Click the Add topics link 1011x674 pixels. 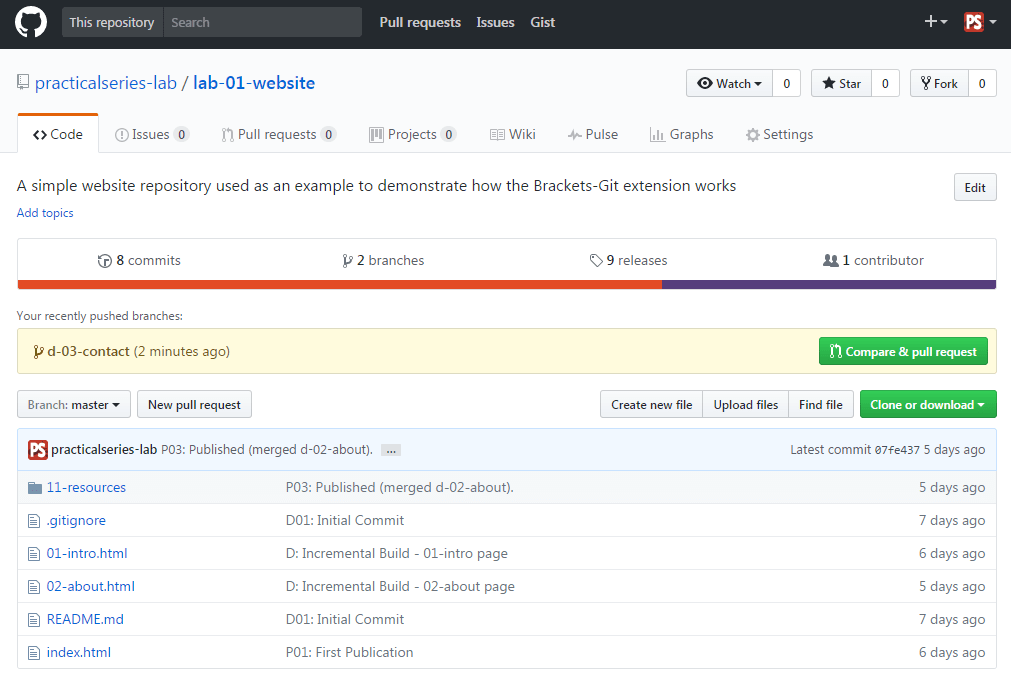pos(45,213)
